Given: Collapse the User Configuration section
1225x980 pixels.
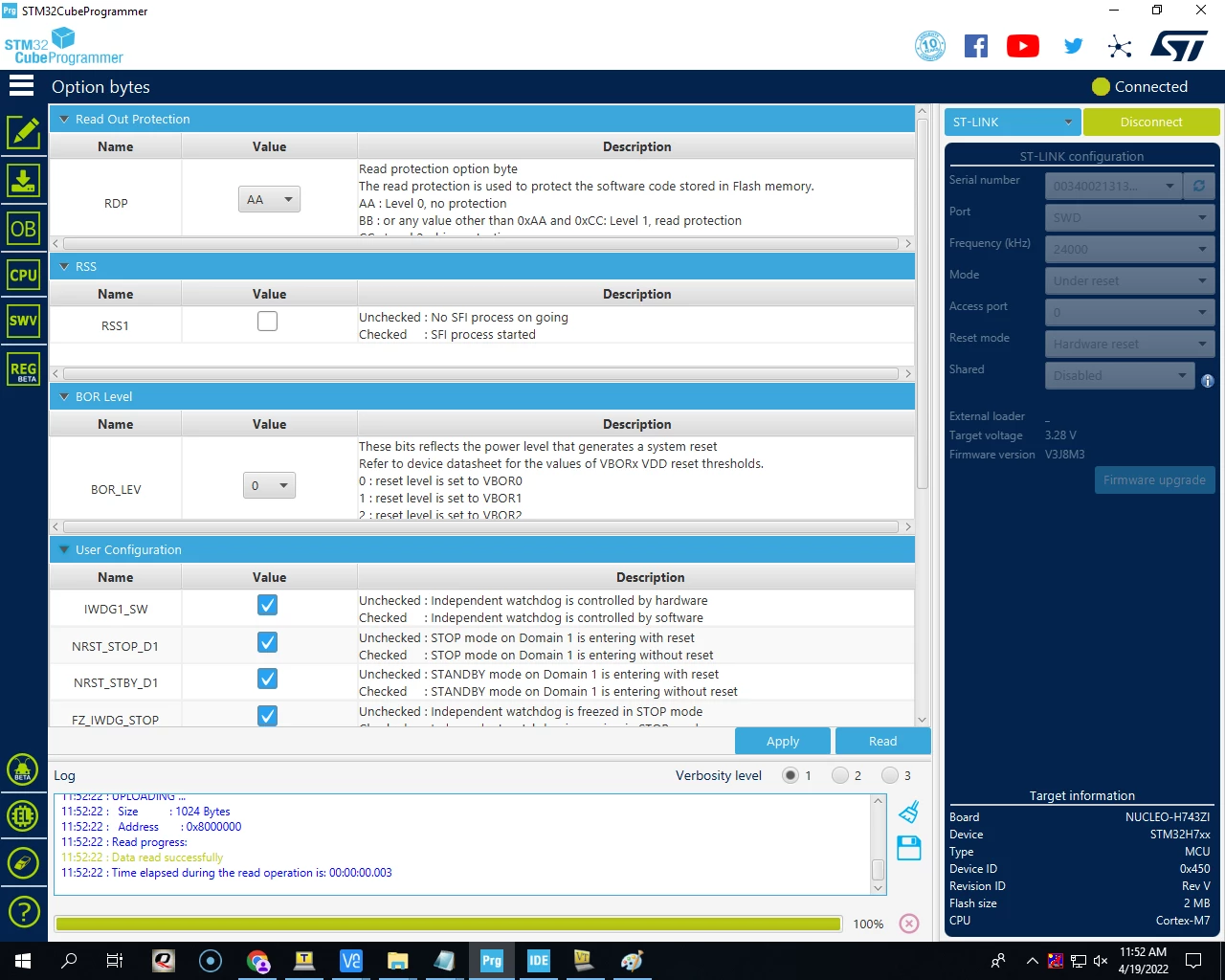Looking at the screenshot, I should 65,550.
